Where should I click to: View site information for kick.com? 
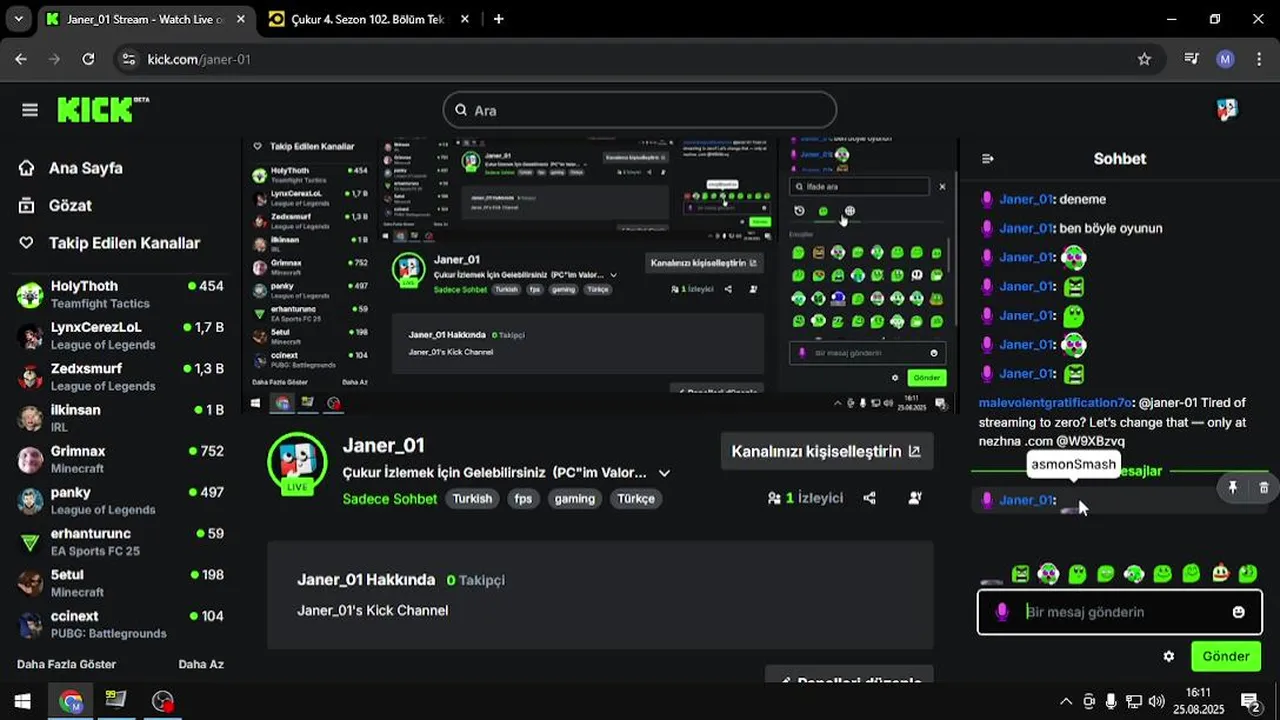coord(127,59)
